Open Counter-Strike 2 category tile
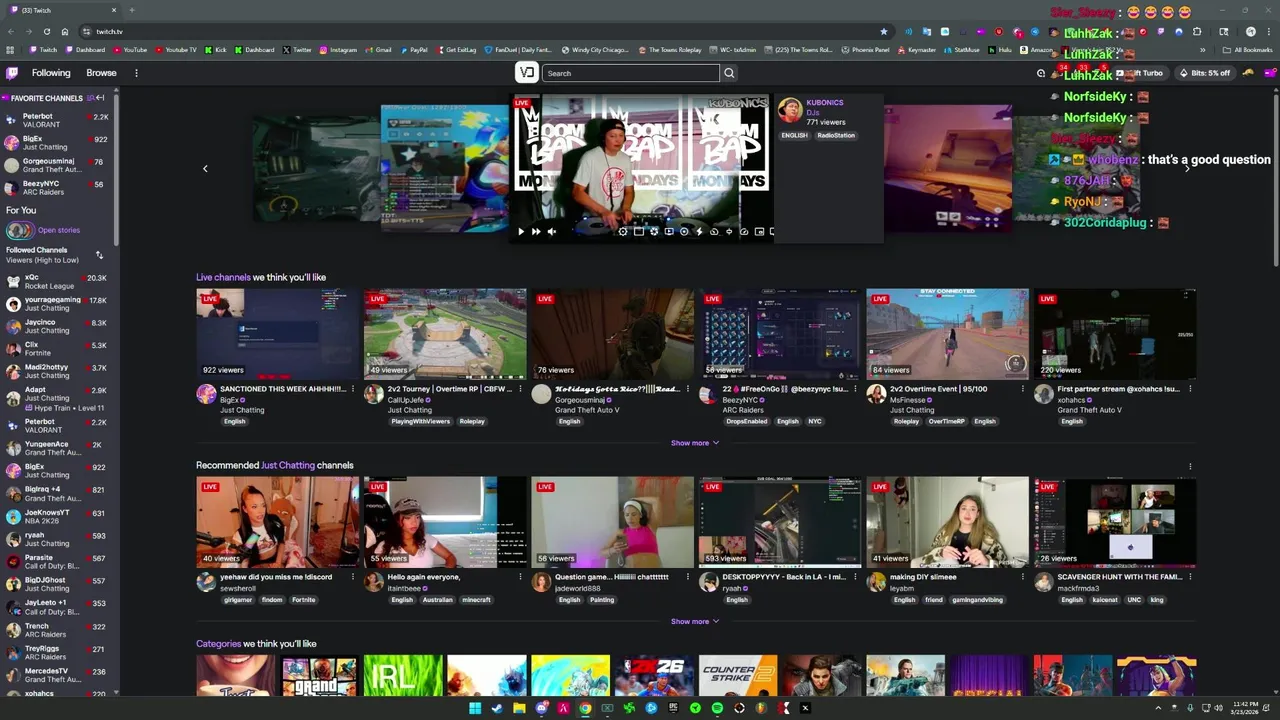 click(x=738, y=676)
